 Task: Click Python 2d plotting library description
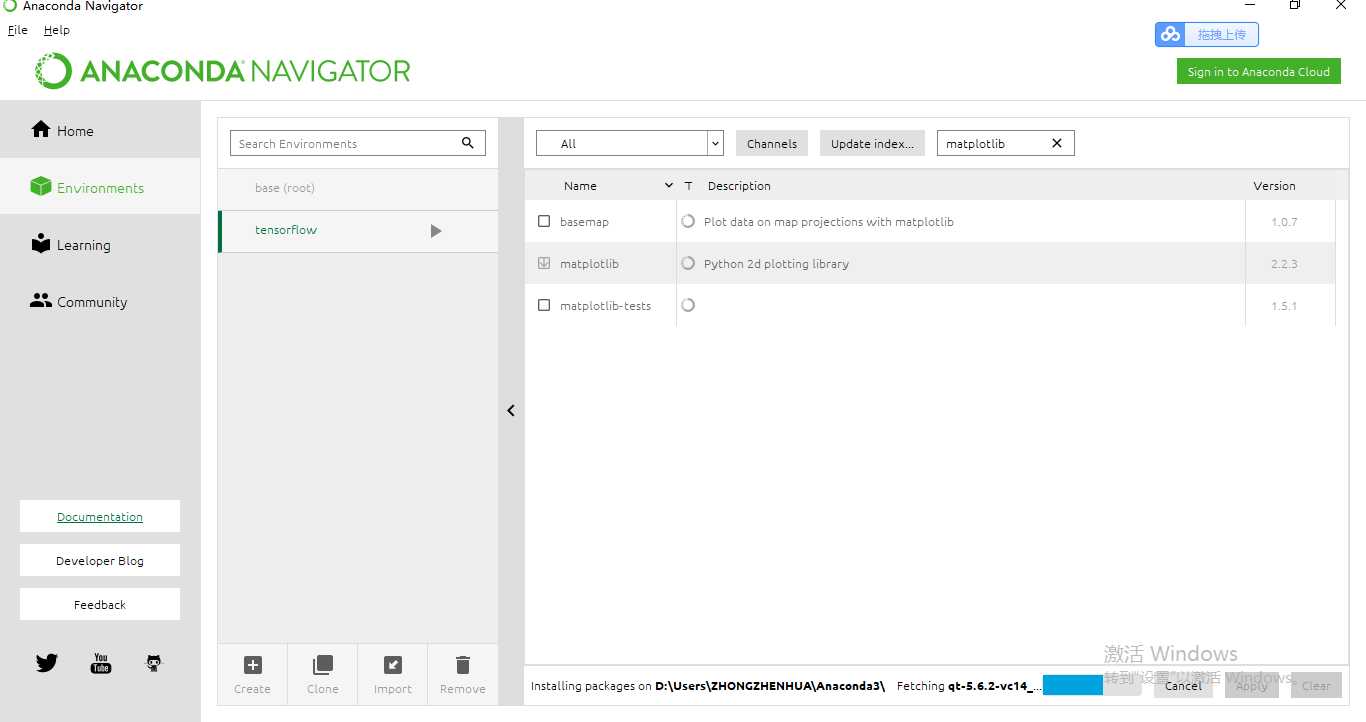coord(776,264)
